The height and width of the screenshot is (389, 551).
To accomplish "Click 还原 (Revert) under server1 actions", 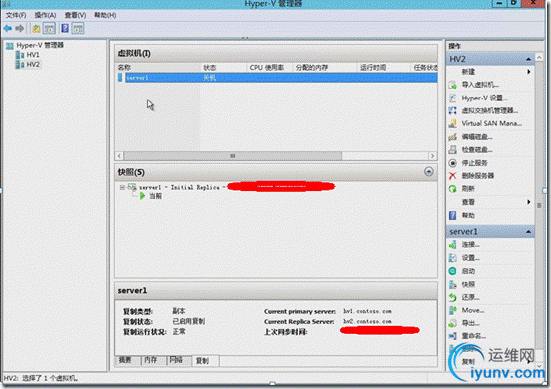I will pos(470,297).
